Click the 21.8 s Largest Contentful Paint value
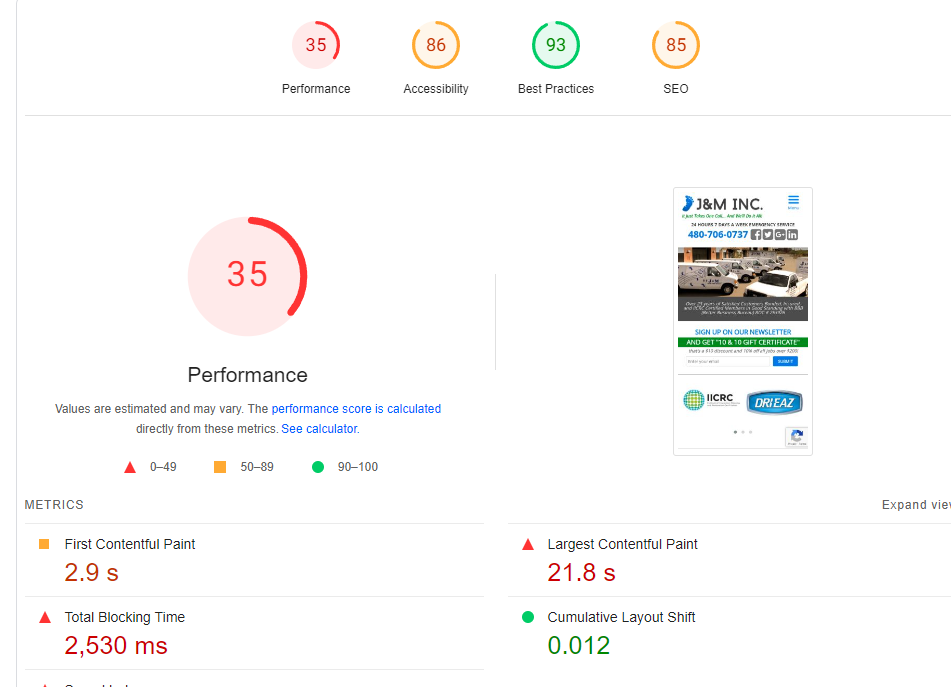 pos(581,572)
